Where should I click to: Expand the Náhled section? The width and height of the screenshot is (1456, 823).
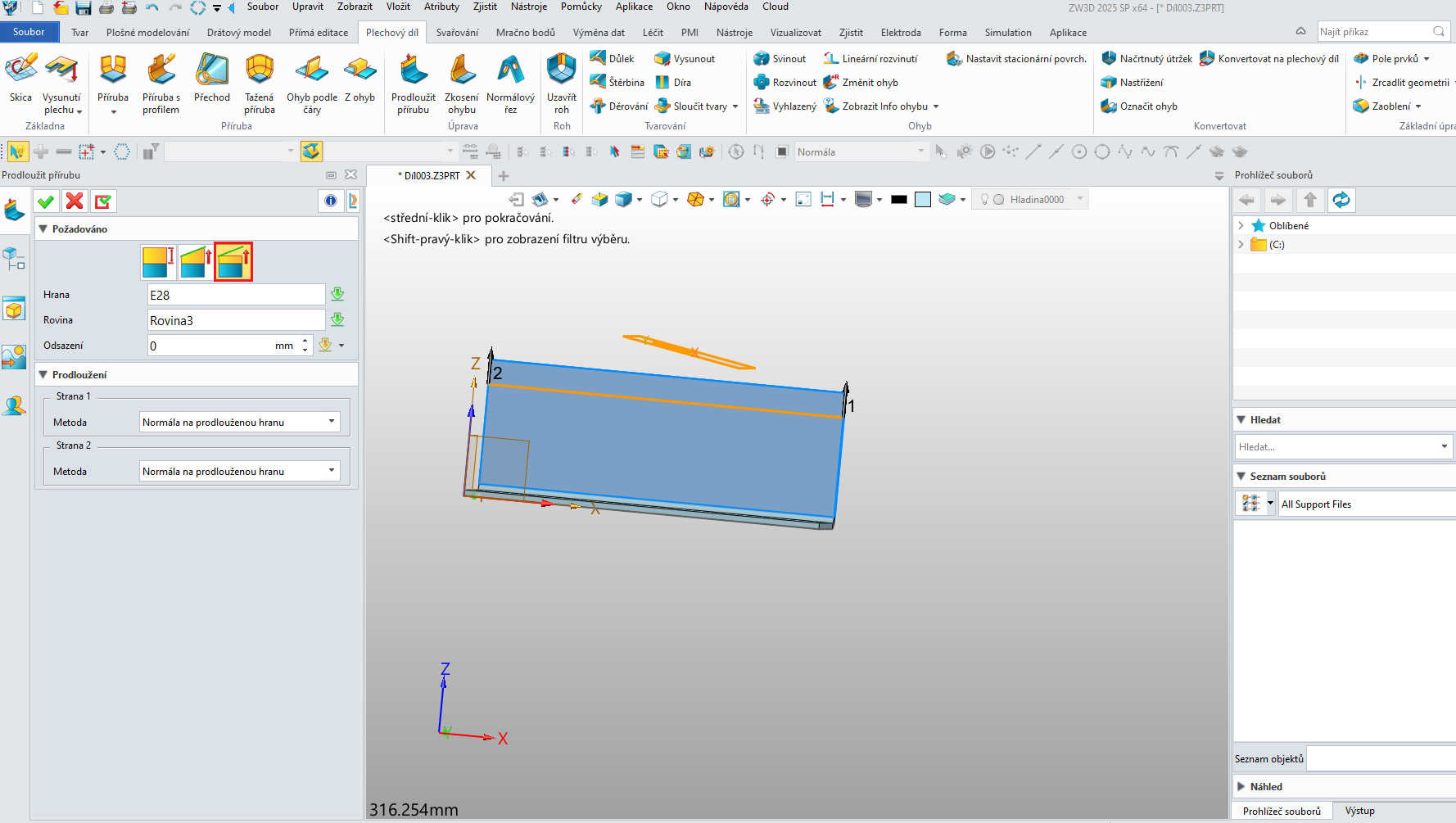coord(1241,786)
